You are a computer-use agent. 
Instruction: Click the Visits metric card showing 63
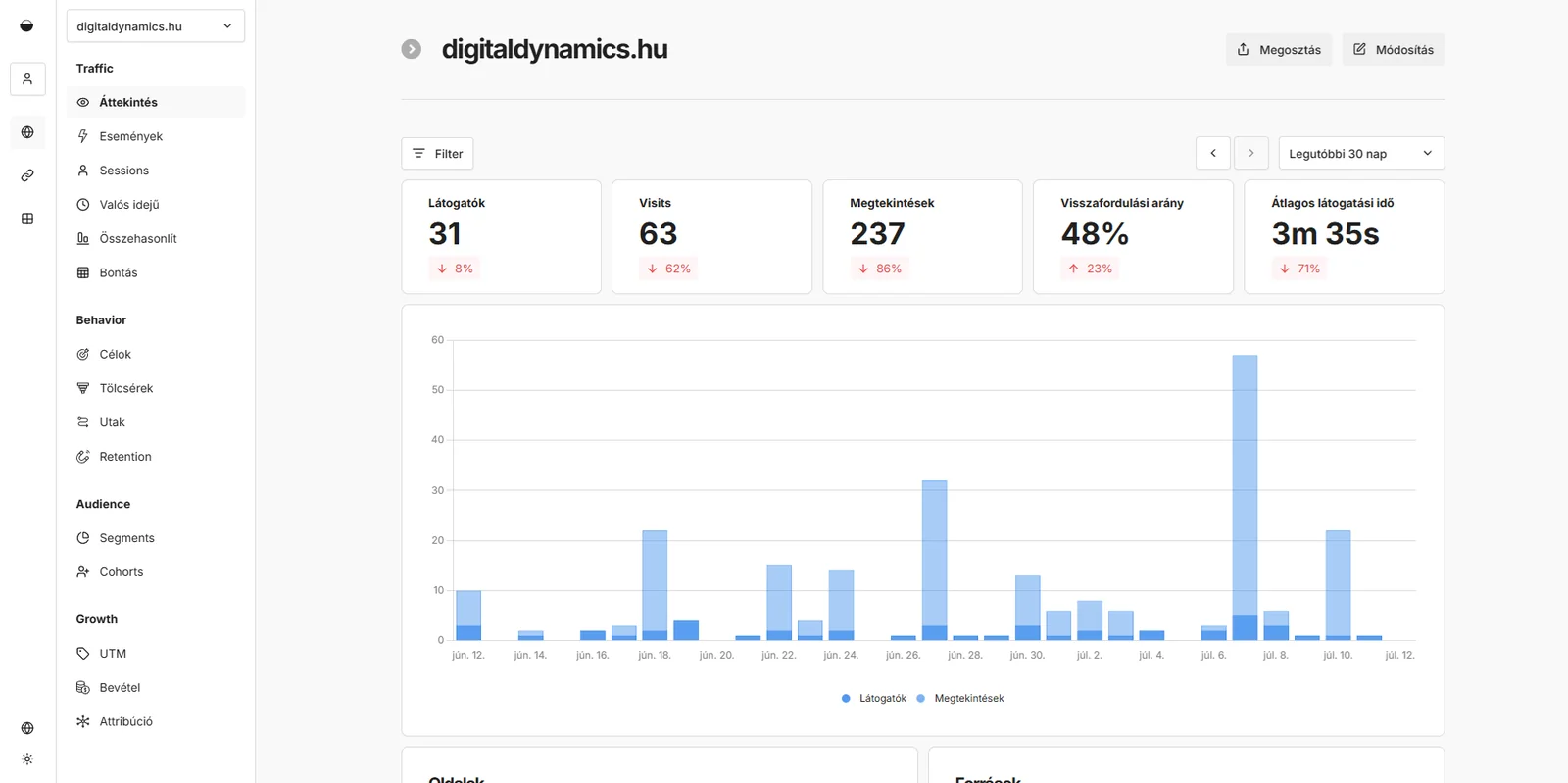(x=711, y=236)
